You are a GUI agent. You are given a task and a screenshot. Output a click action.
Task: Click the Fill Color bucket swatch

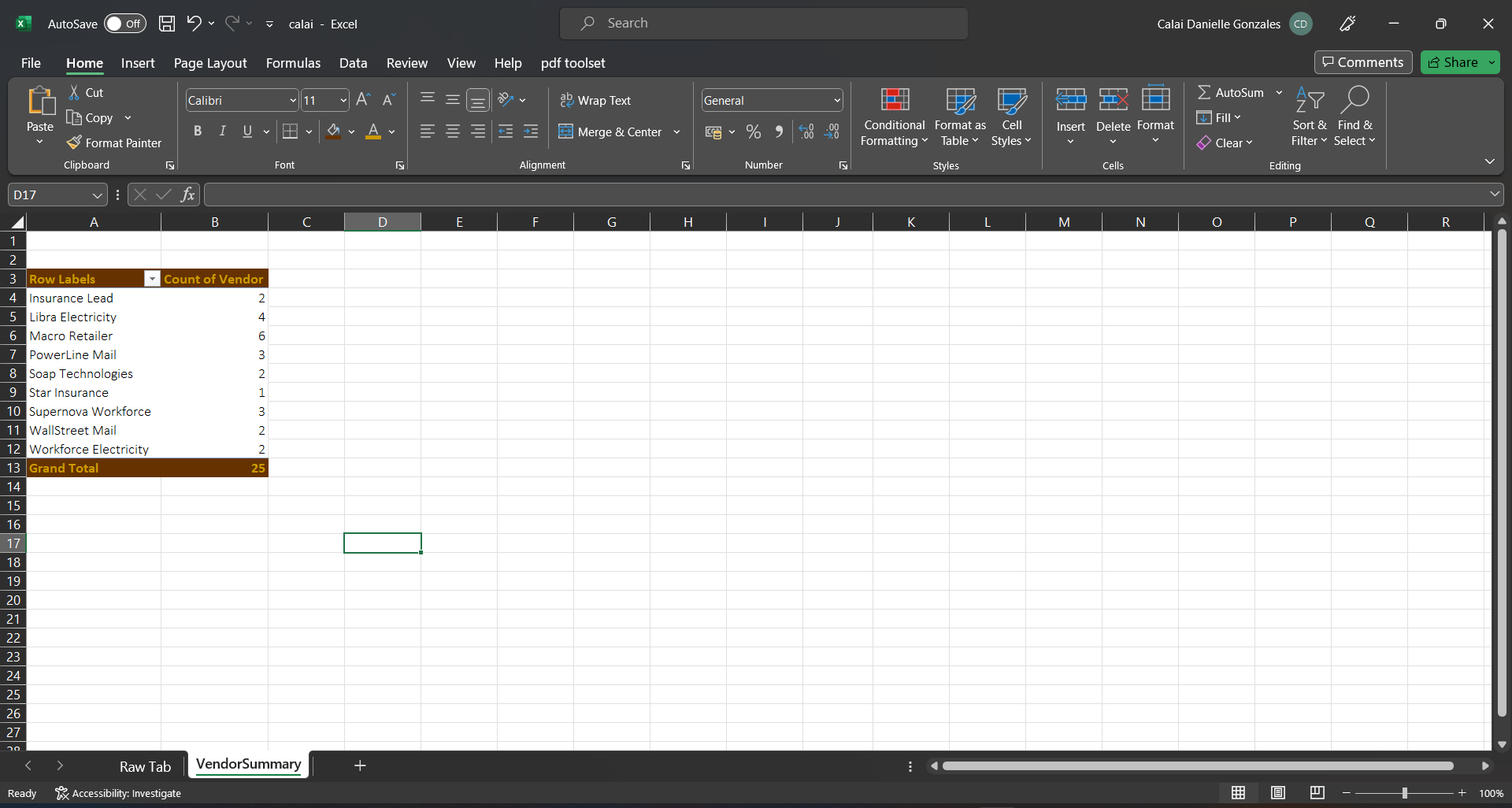[334, 132]
